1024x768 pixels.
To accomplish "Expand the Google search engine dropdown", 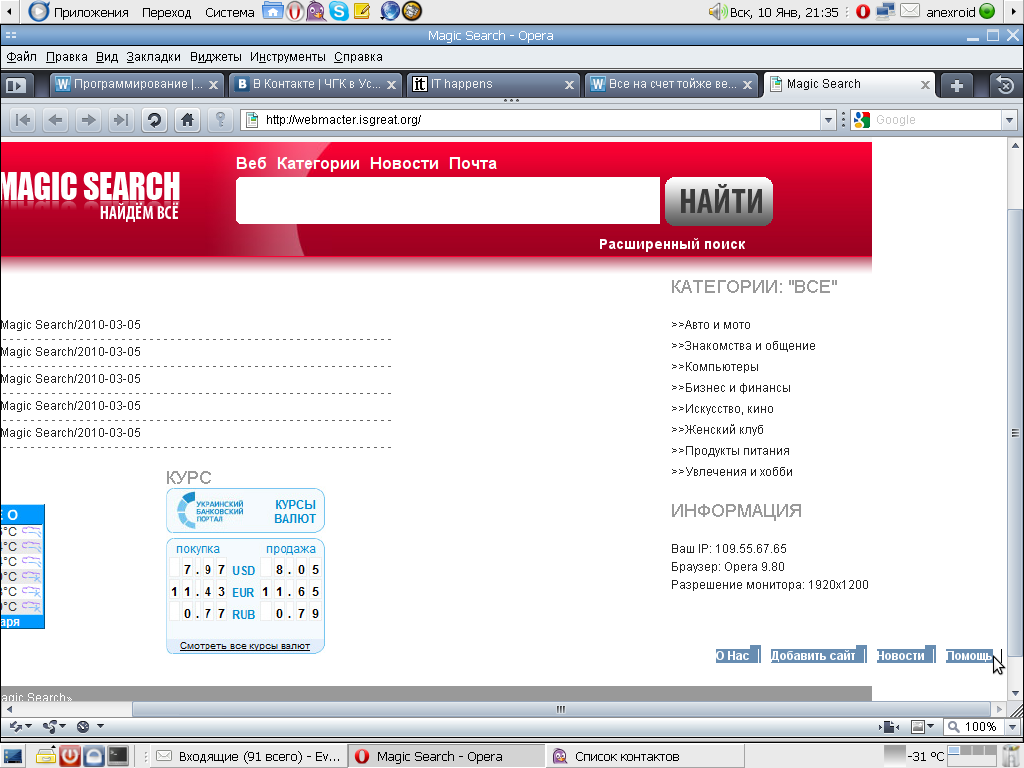I will tap(1010, 120).
